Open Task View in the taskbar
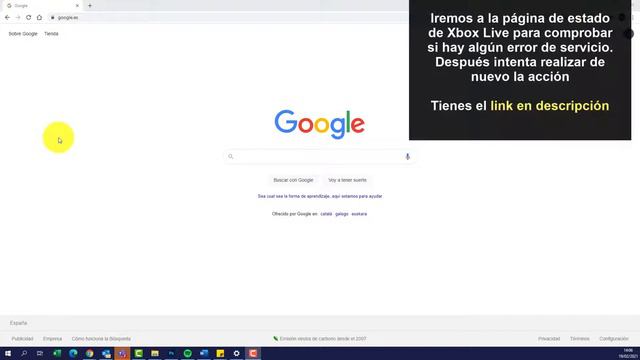Screen dimensions: 640x360 pyautogui.click(x=40, y=353)
